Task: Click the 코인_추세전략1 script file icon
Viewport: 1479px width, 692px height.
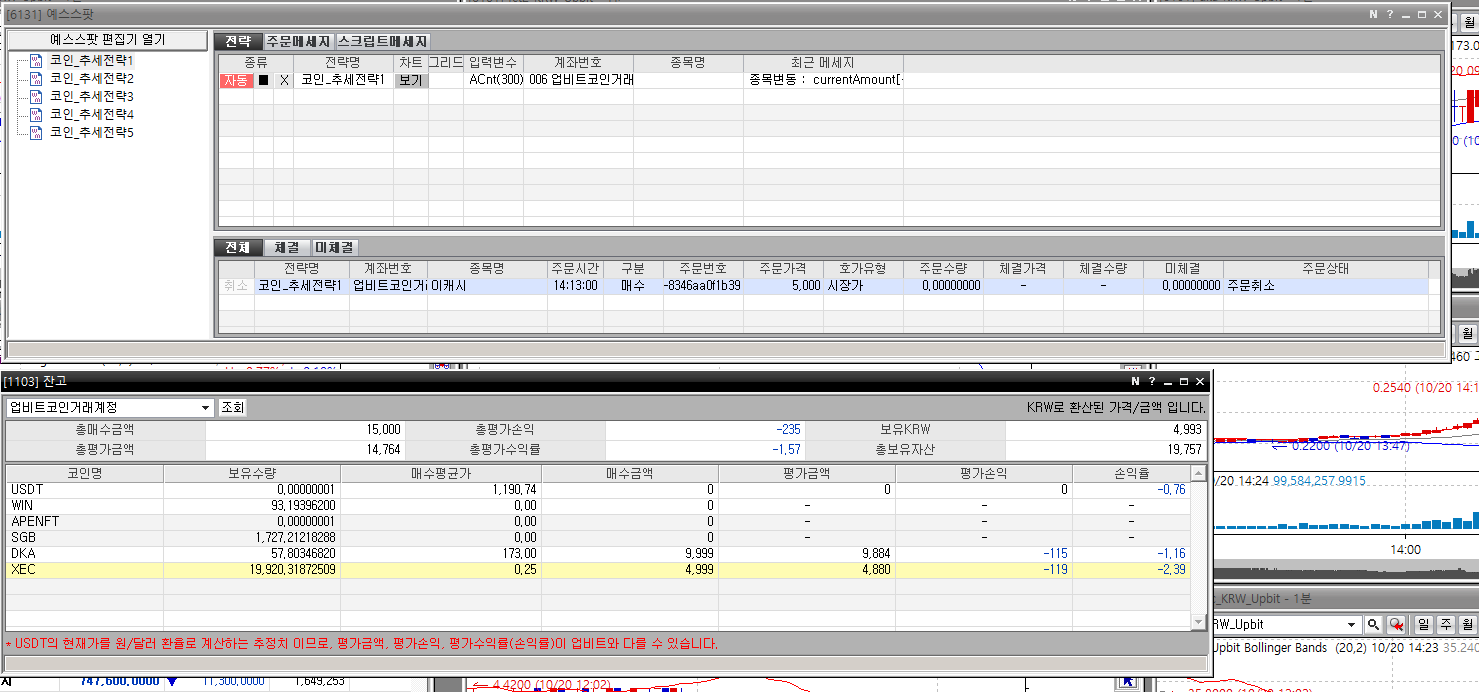Action: click(x=36, y=61)
